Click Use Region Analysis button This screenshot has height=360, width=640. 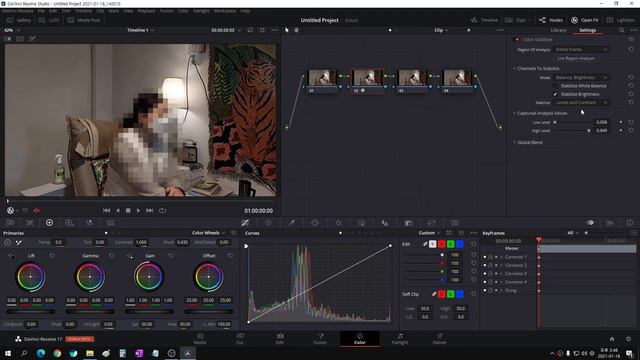click(576, 58)
